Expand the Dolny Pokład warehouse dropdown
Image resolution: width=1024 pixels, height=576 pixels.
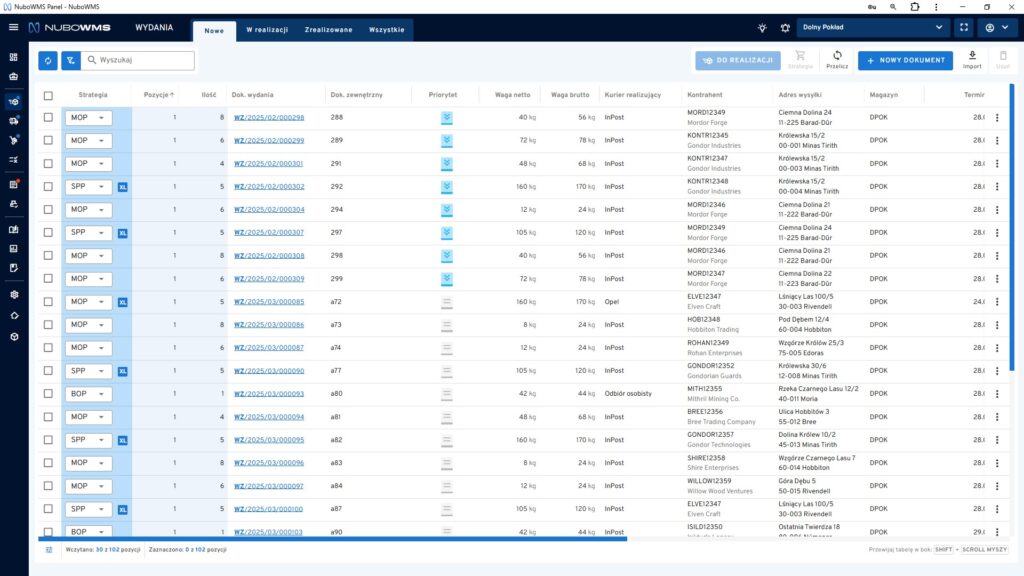[874, 28]
